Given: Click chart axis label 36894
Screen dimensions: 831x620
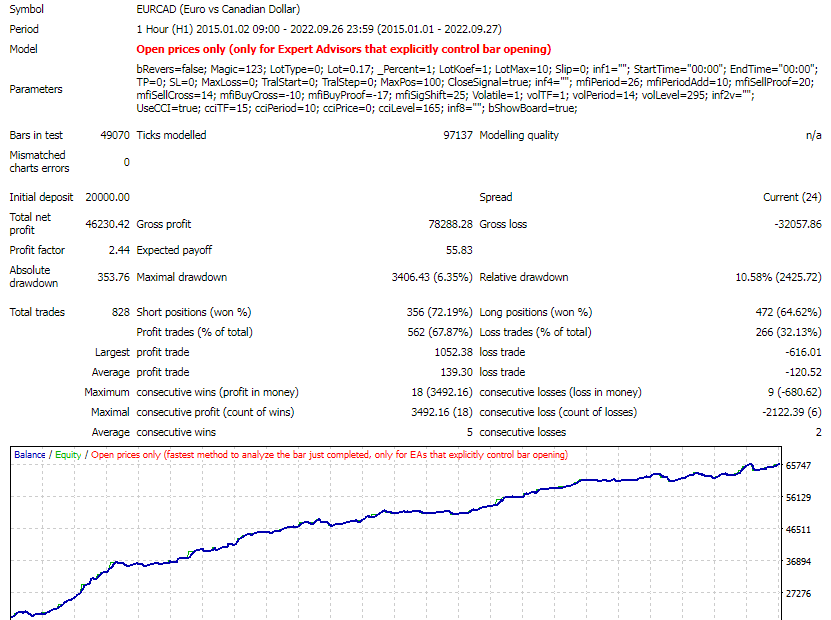Looking at the screenshot, I should pyautogui.click(x=798, y=561).
